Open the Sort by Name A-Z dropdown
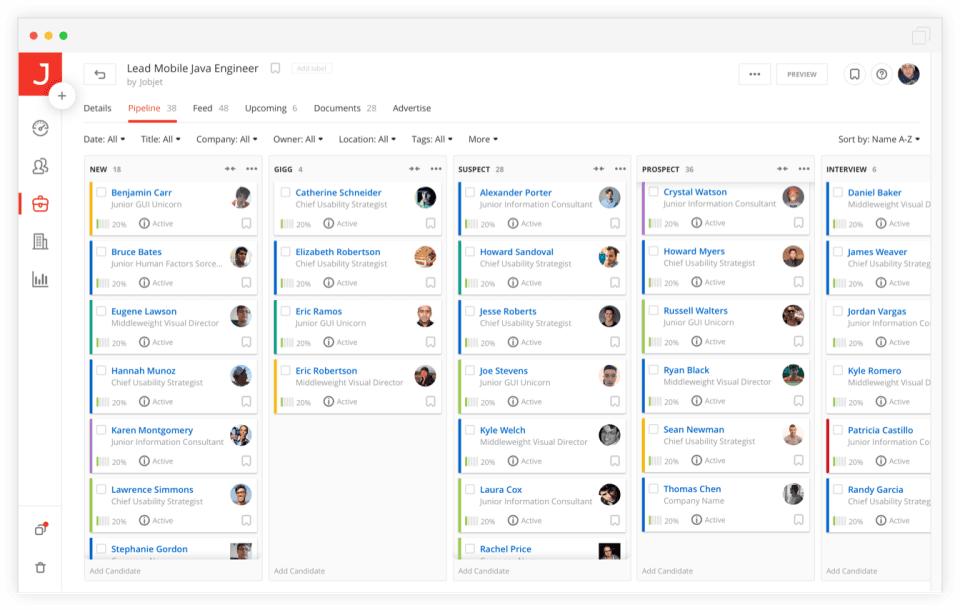This screenshot has width=960, height=610. [x=878, y=139]
